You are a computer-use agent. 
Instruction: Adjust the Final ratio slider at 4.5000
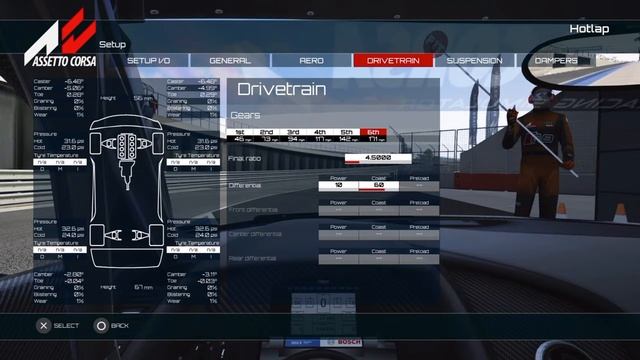(x=378, y=158)
